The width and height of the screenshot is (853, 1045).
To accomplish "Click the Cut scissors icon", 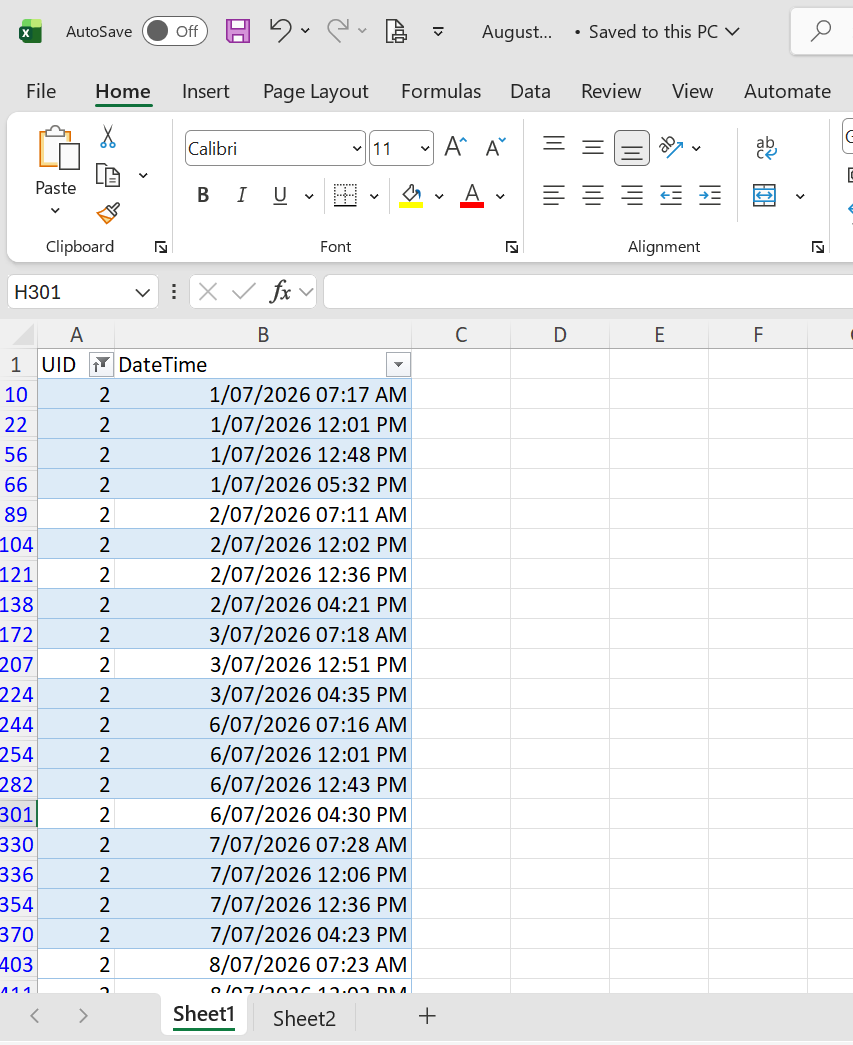I will click(108, 137).
